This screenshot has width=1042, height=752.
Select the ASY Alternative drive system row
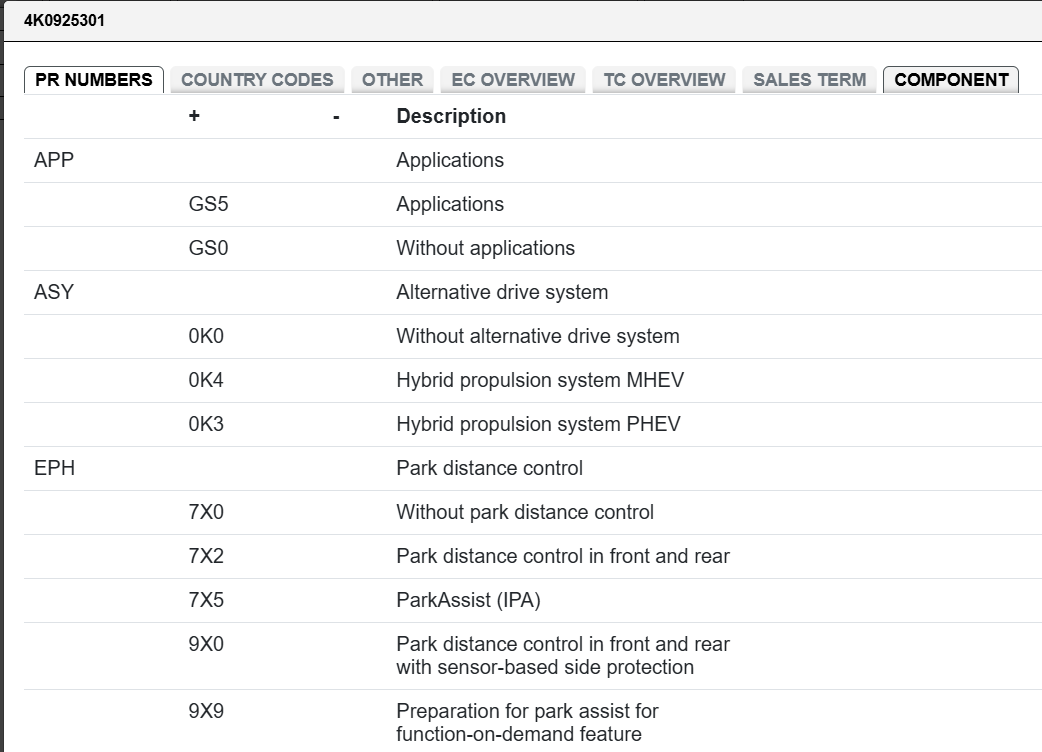[533, 292]
